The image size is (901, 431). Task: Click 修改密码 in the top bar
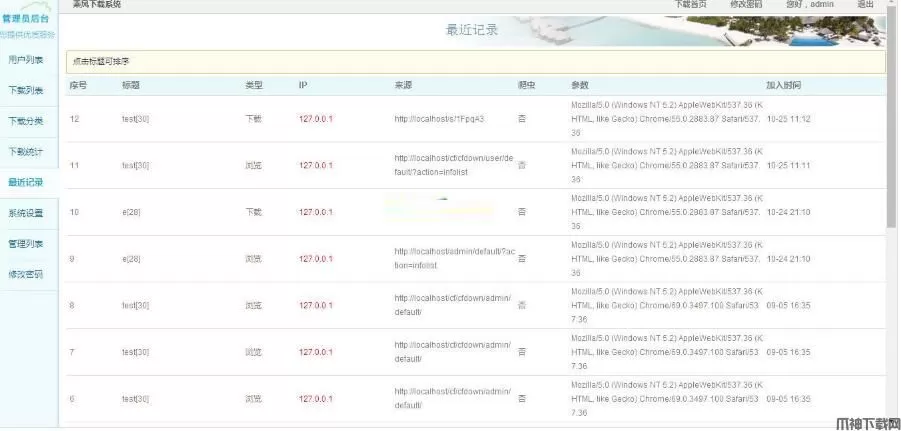tap(745, 5)
